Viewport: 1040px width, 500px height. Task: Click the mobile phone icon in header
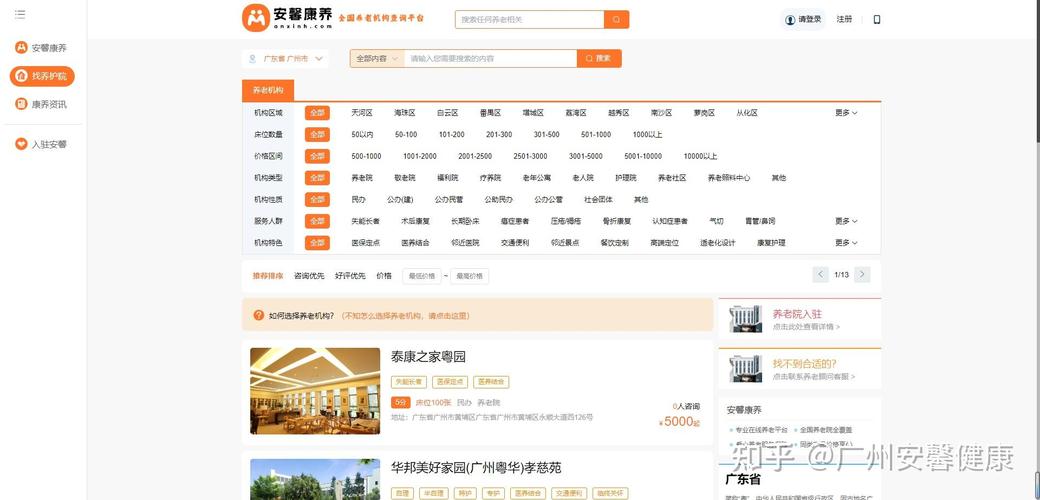[877, 20]
